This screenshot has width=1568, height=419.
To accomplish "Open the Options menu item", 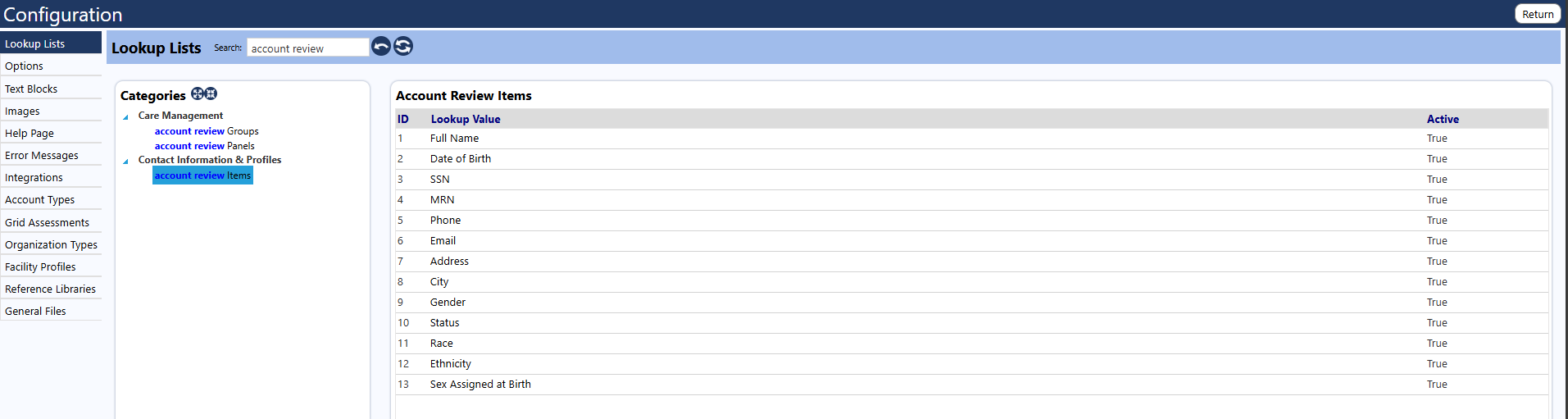I will [x=51, y=66].
